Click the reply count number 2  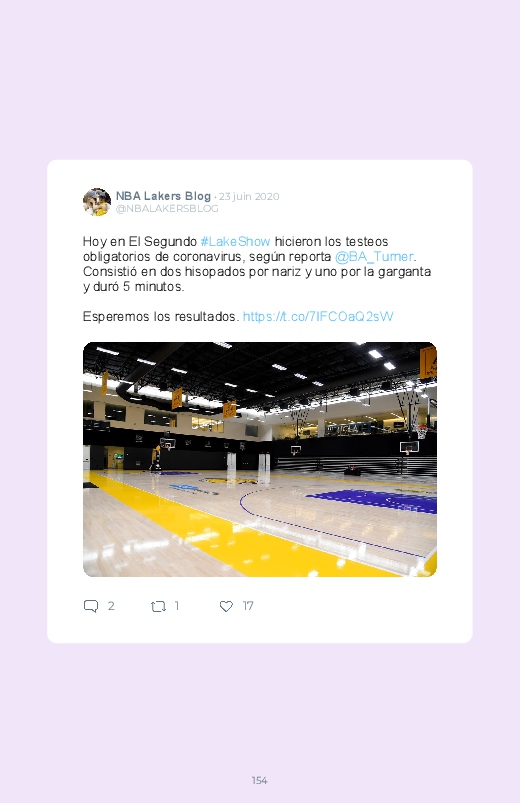click(111, 606)
